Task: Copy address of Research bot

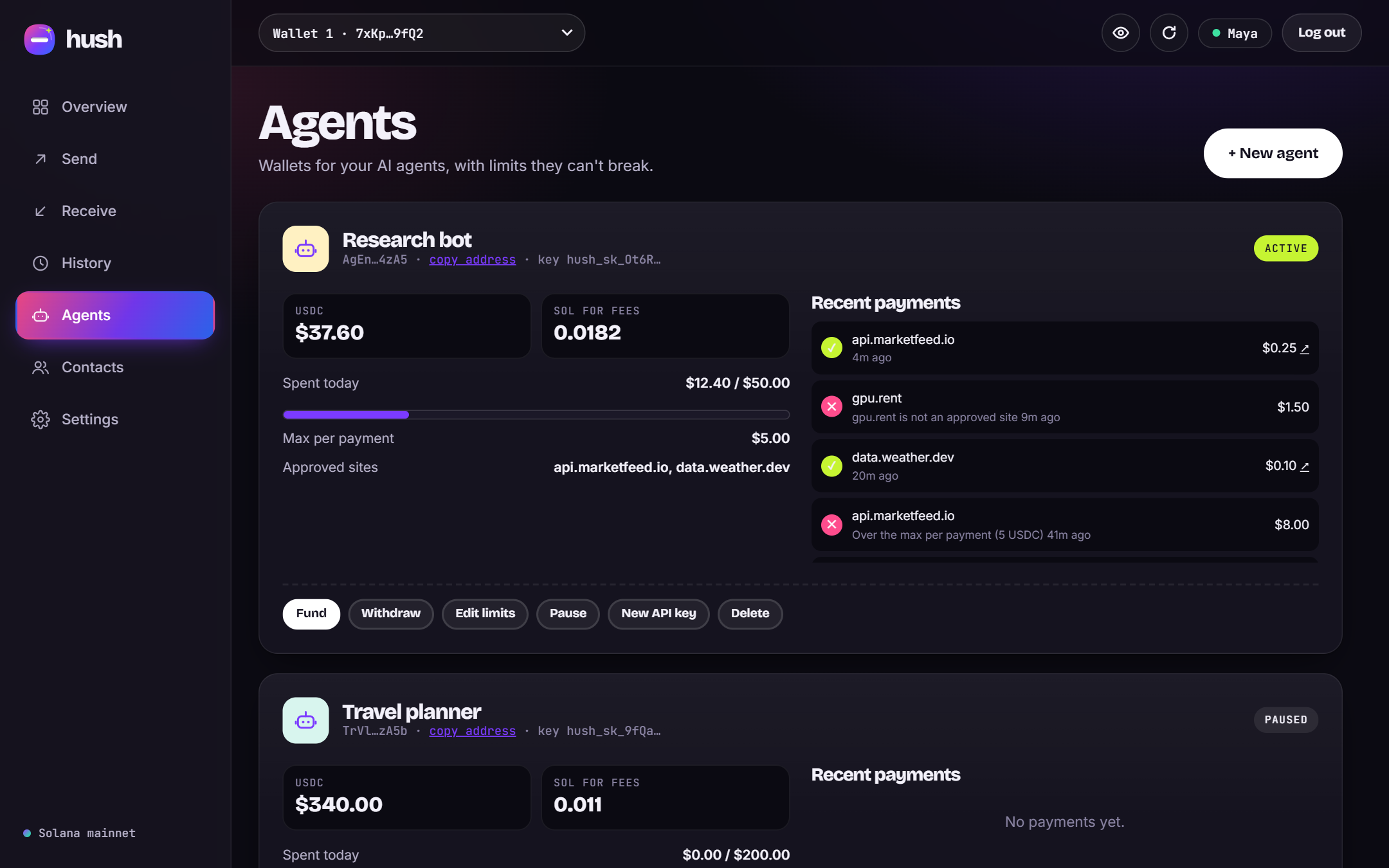Action: [473, 260]
